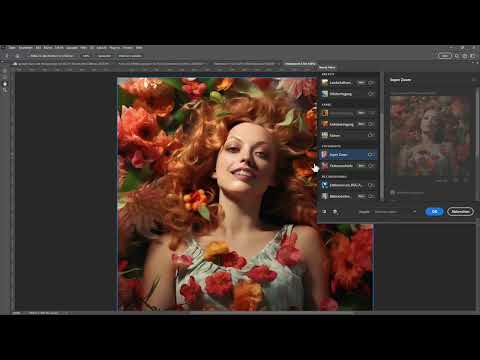Enable the JPEG artifacts removal toggle
Image resolution: width=480 pixels, height=360 pixels.
point(371,185)
